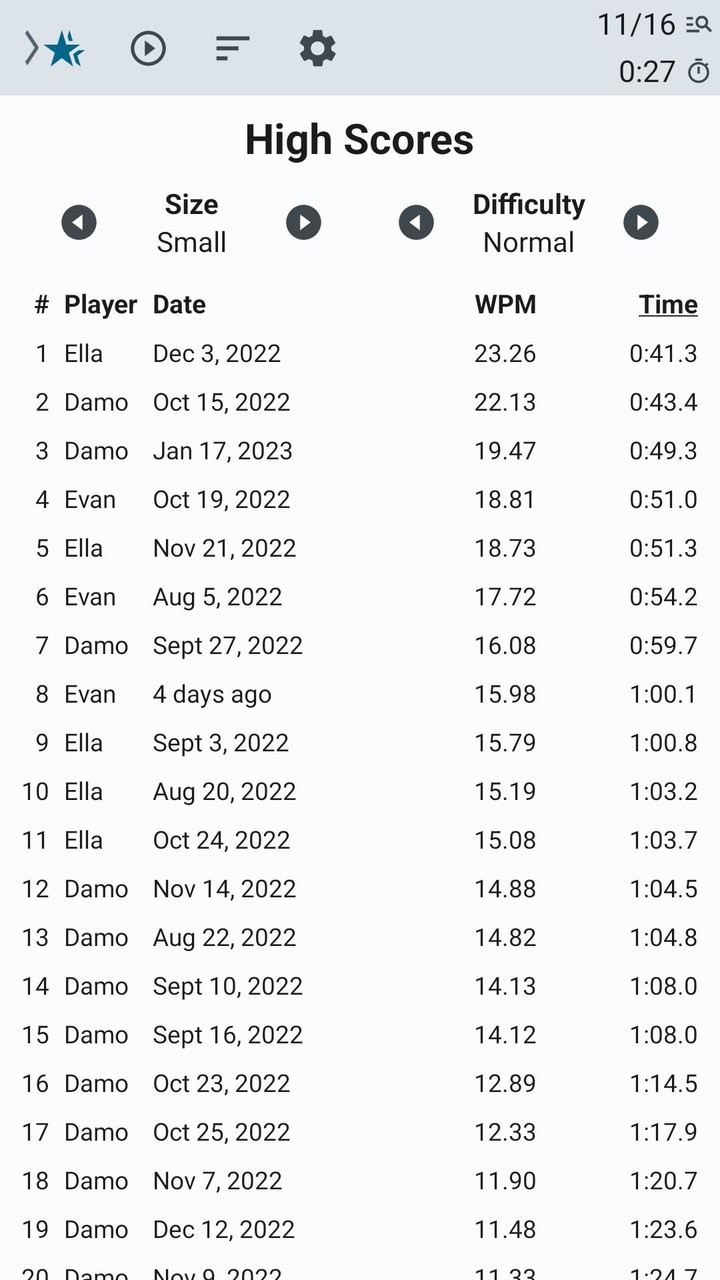The height and width of the screenshot is (1280, 720).
Task: Tap the word search list icon beside 11/16
Action: click(698, 25)
